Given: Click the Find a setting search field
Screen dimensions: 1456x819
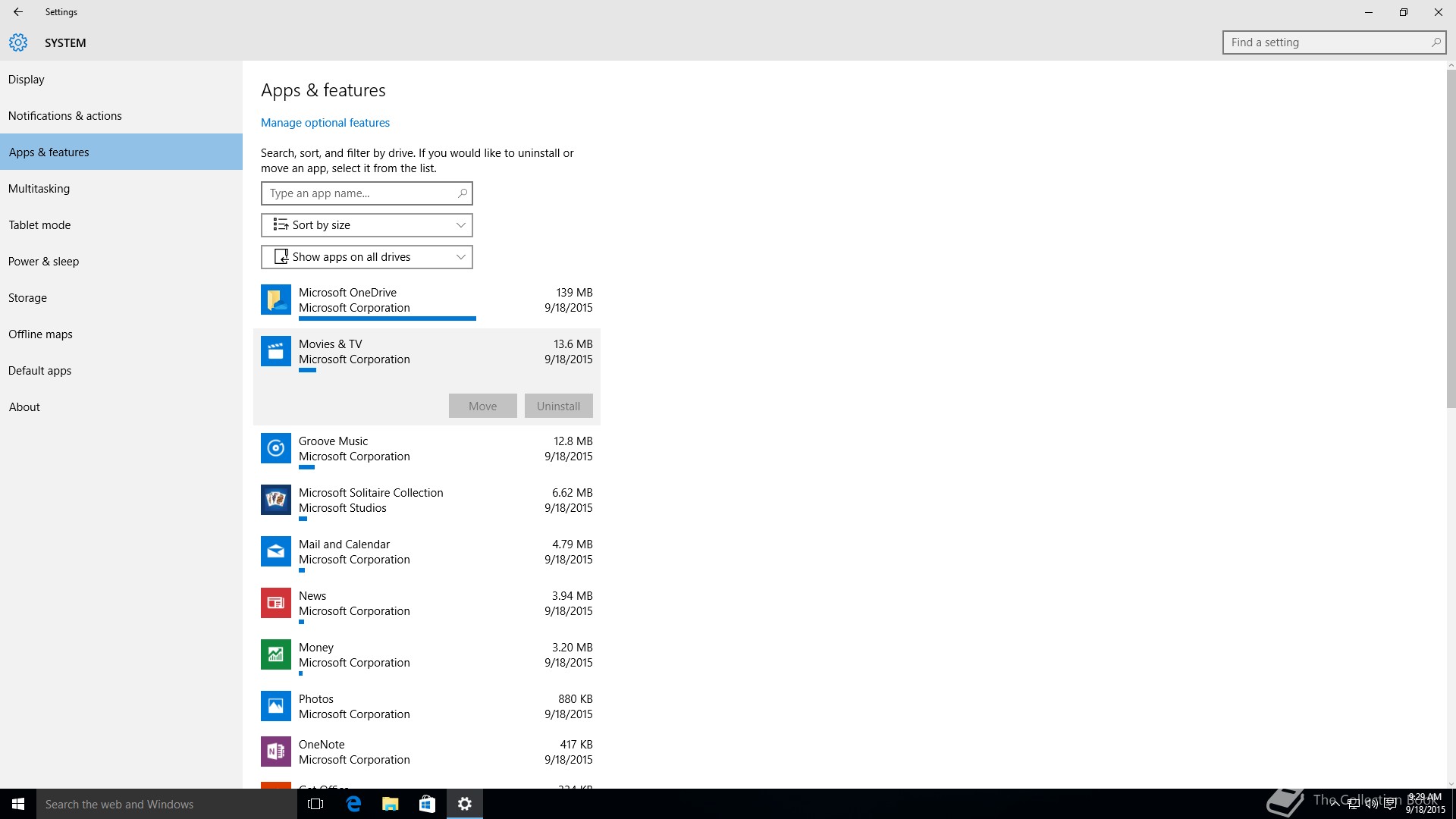Looking at the screenshot, I should point(1334,42).
